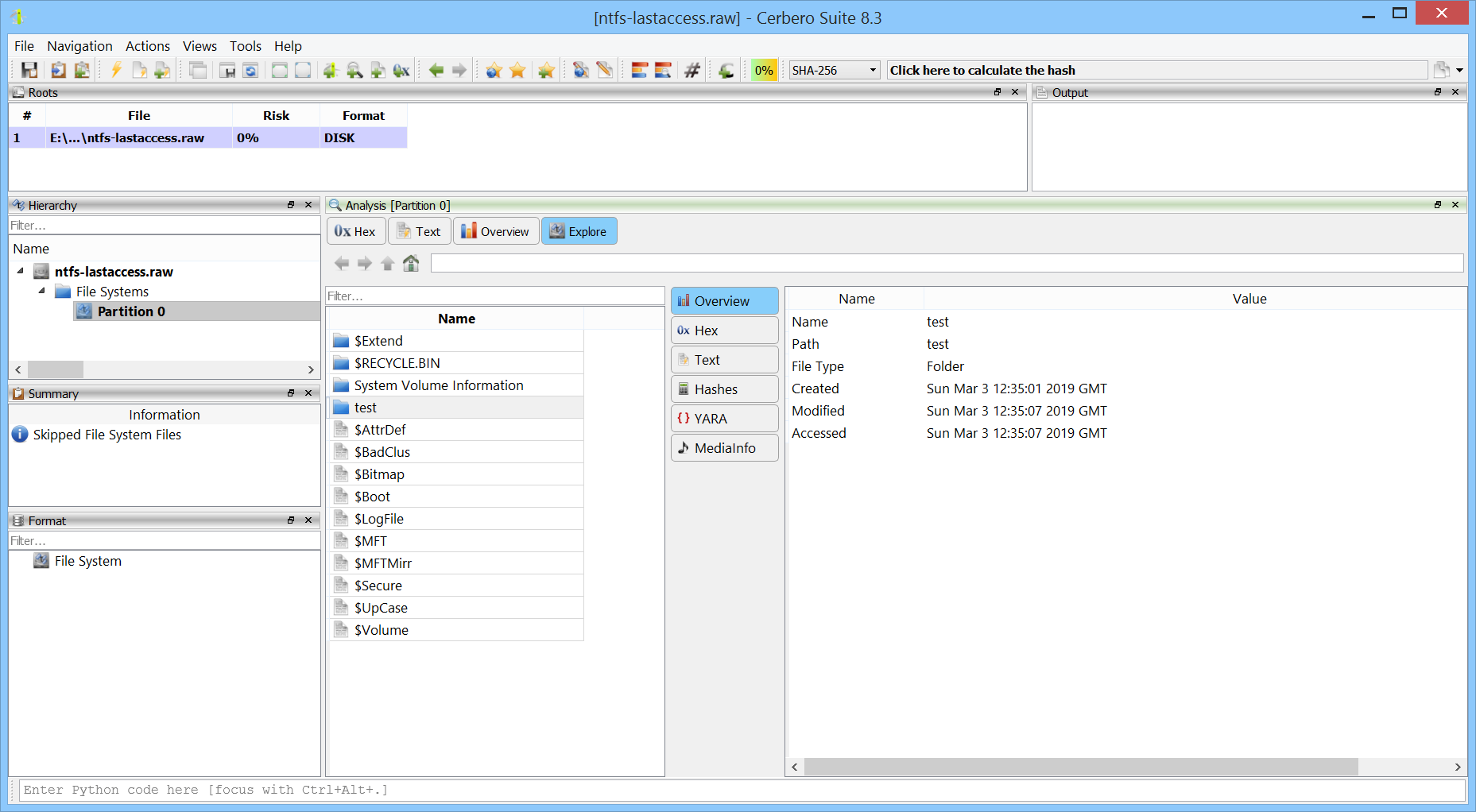Collapse the ntfs-lastaccess.raw tree node
Image resolution: width=1476 pixels, height=812 pixels.
(21, 271)
